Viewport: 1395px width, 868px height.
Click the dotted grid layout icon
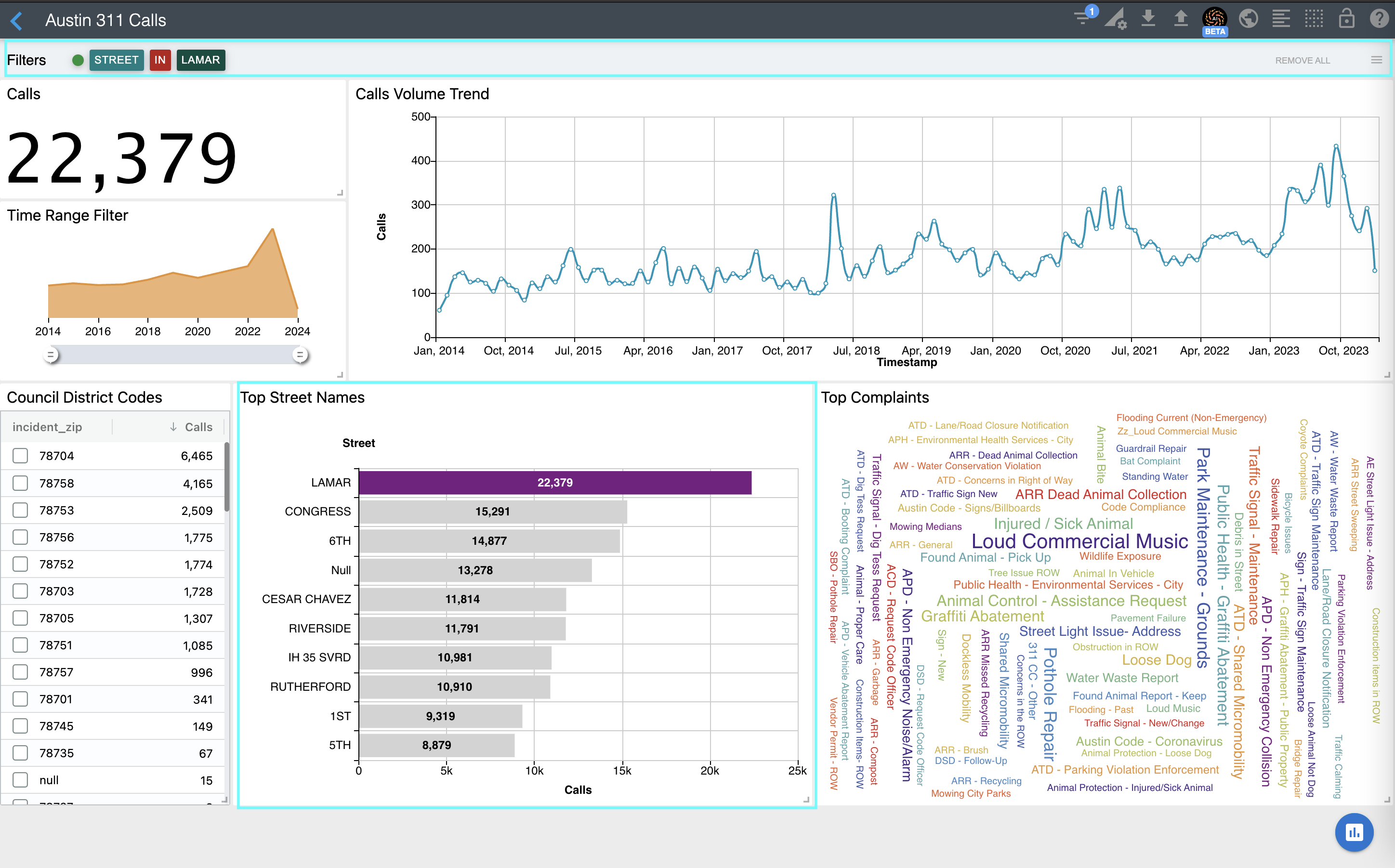pos(1314,18)
